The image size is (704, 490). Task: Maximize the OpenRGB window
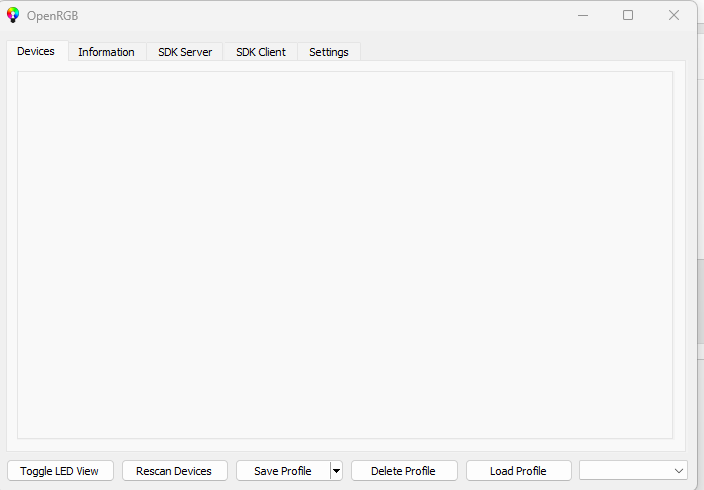coord(628,15)
